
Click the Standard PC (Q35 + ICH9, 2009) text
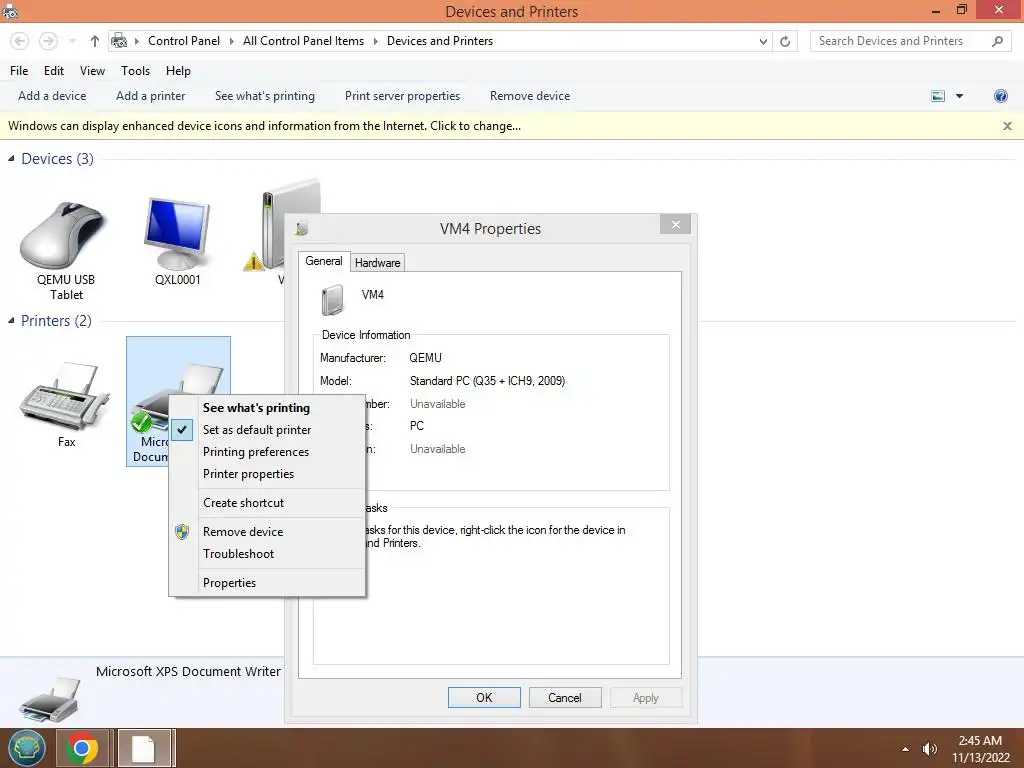pos(487,381)
